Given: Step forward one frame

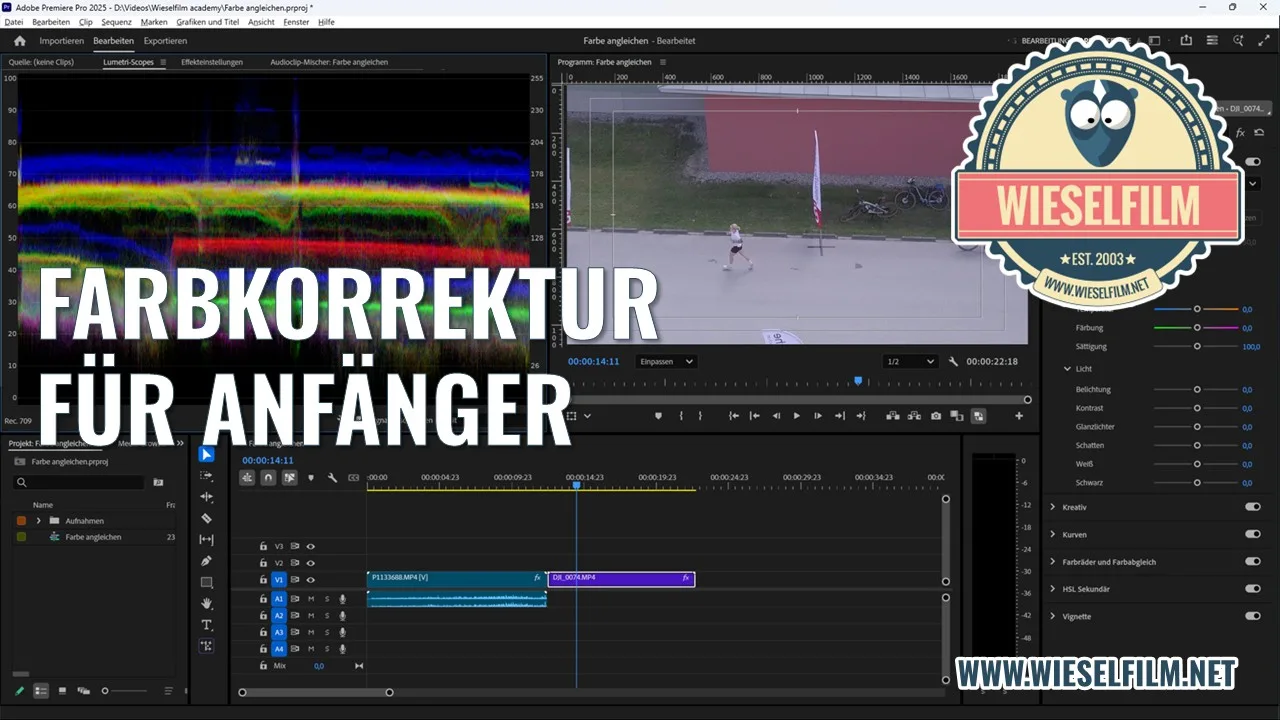Looking at the screenshot, I should pos(818,416).
